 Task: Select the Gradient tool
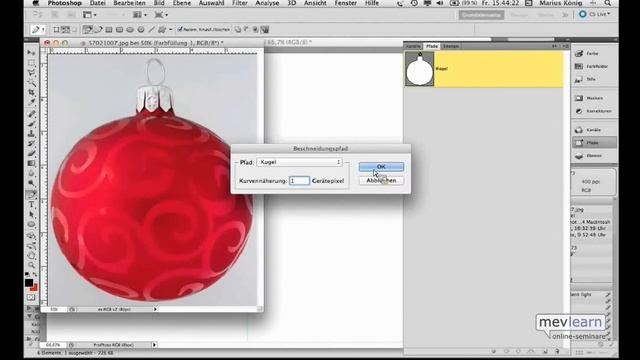point(31,163)
